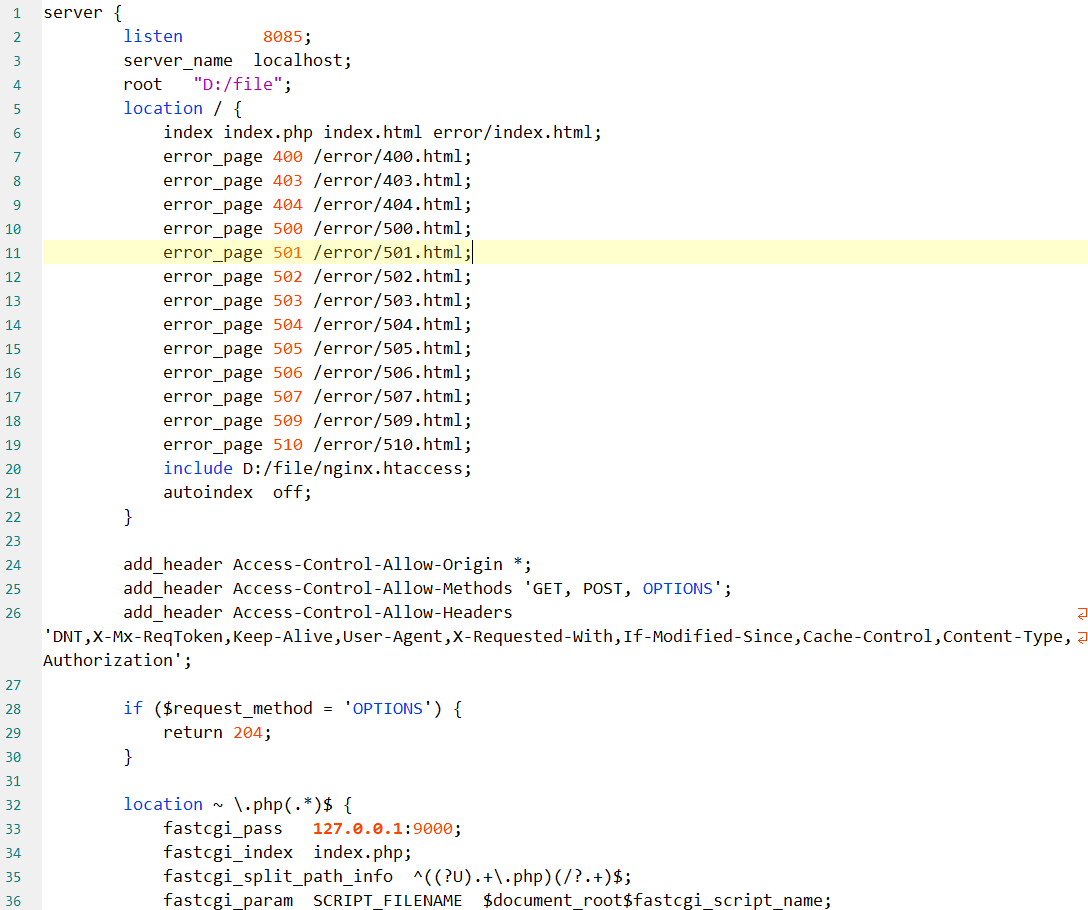Click the upper word-wrap arrow icon on line 26

[1080, 613]
